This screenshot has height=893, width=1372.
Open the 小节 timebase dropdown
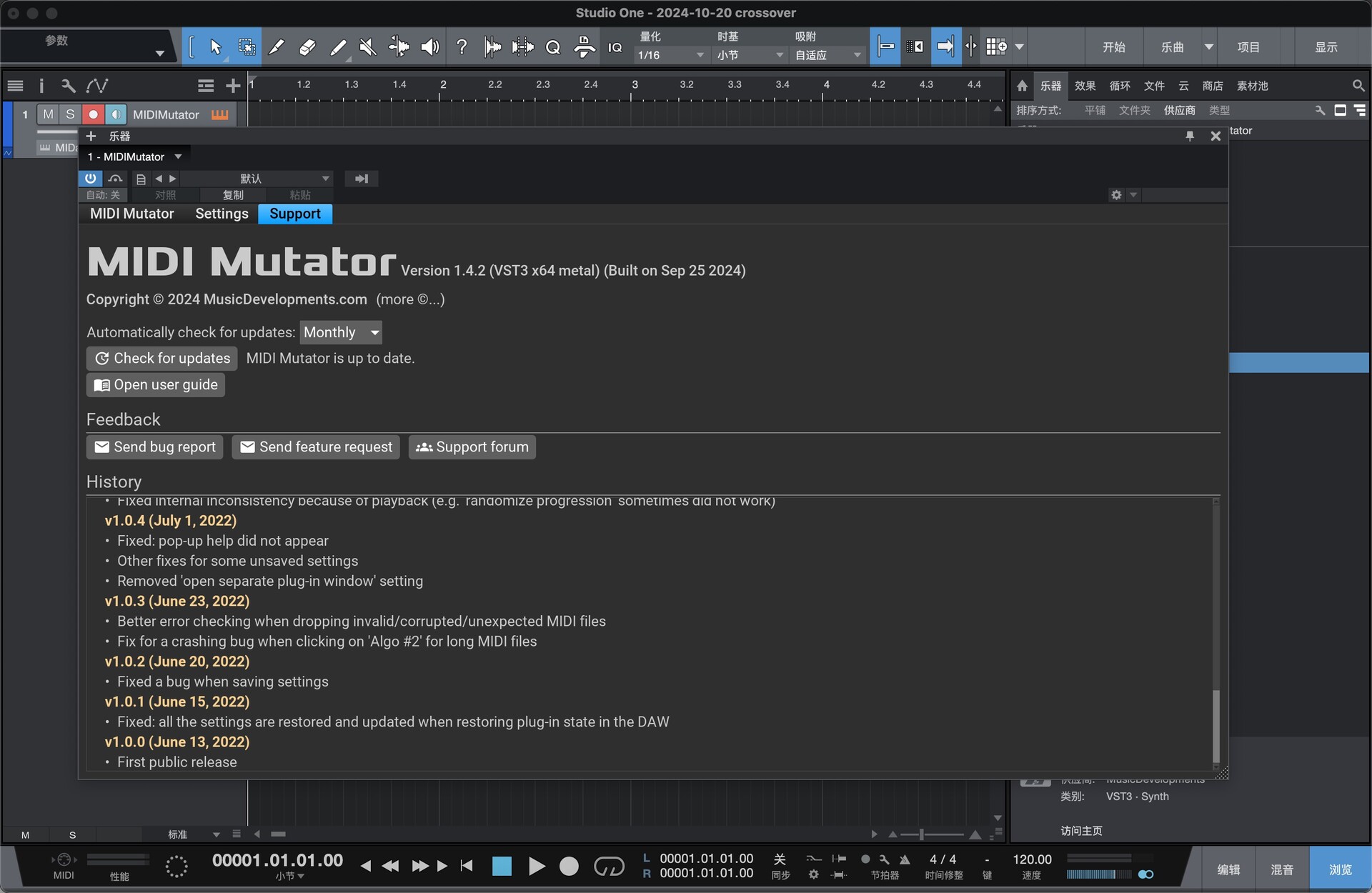[750, 55]
